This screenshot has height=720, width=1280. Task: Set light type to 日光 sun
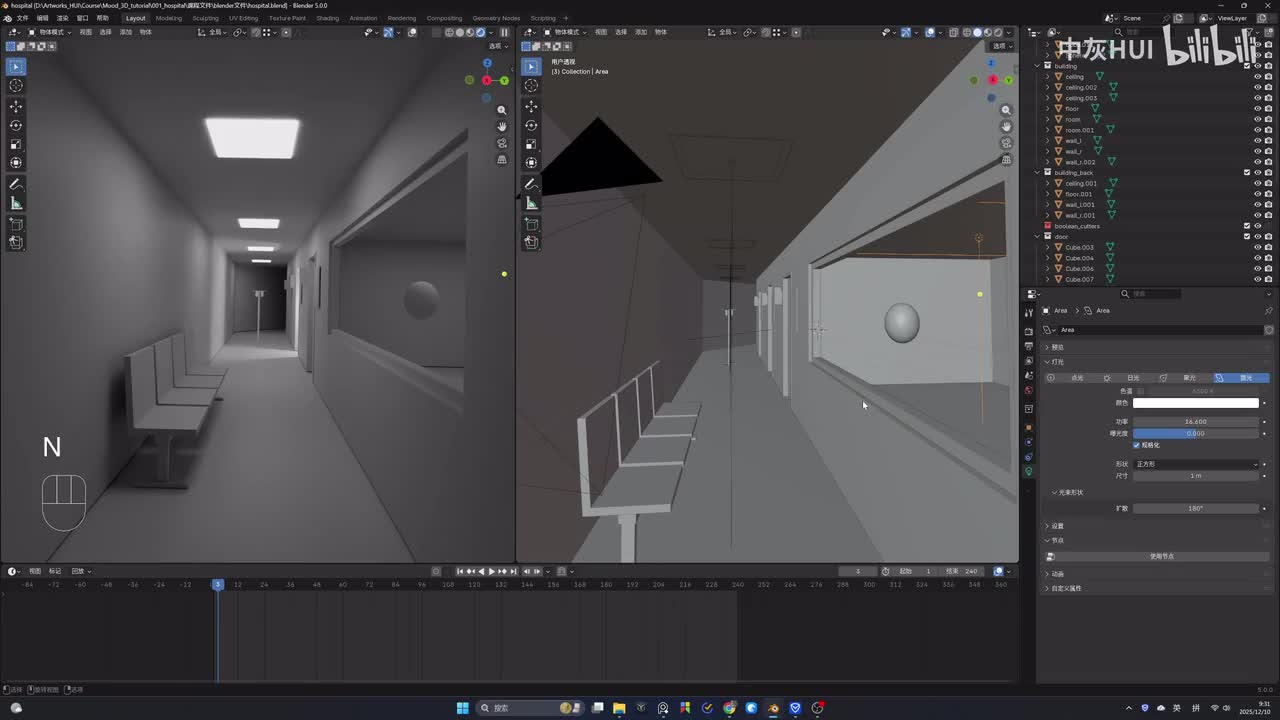tap(1128, 378)
